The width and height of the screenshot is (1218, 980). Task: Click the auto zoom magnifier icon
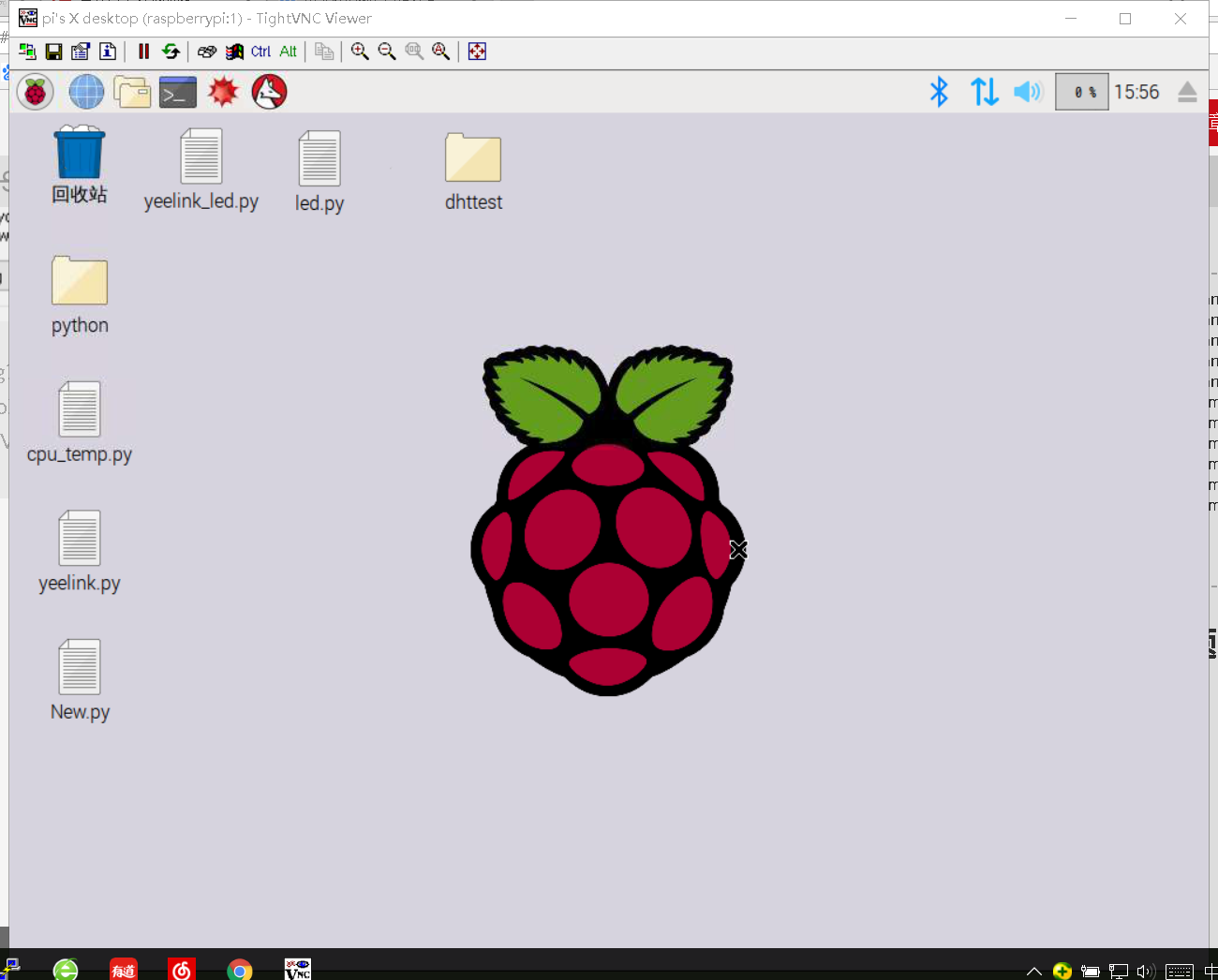tap(441, 52)
